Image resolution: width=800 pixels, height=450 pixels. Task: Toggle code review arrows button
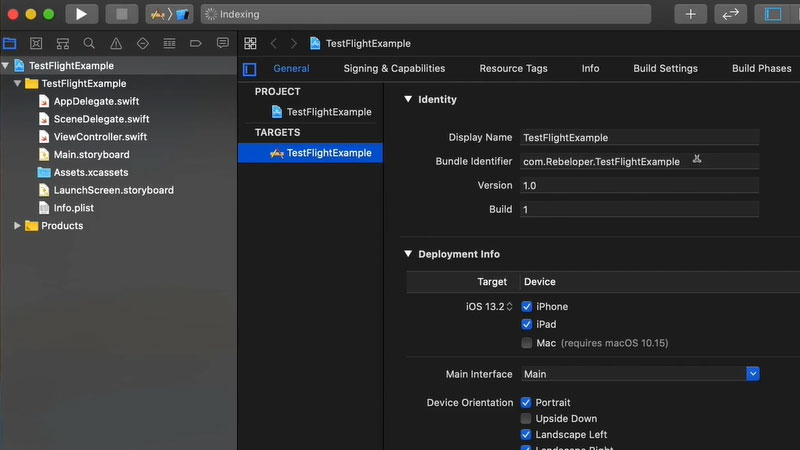731,14
